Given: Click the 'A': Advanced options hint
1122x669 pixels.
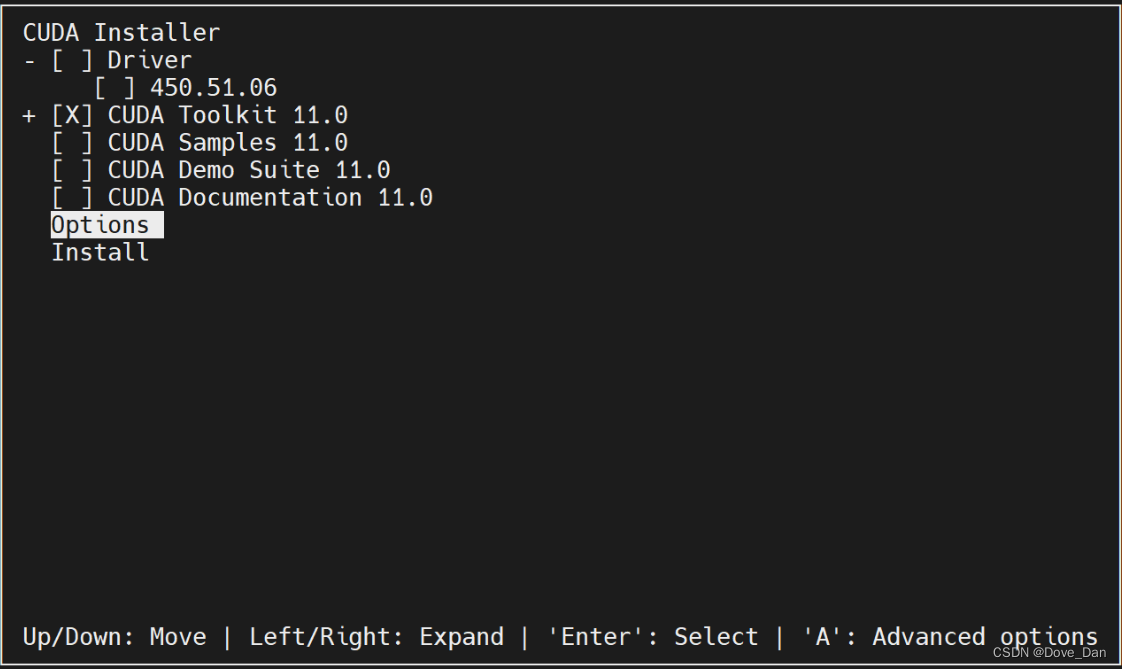Looking at the screenshot, I should click(x=950, y=636).
